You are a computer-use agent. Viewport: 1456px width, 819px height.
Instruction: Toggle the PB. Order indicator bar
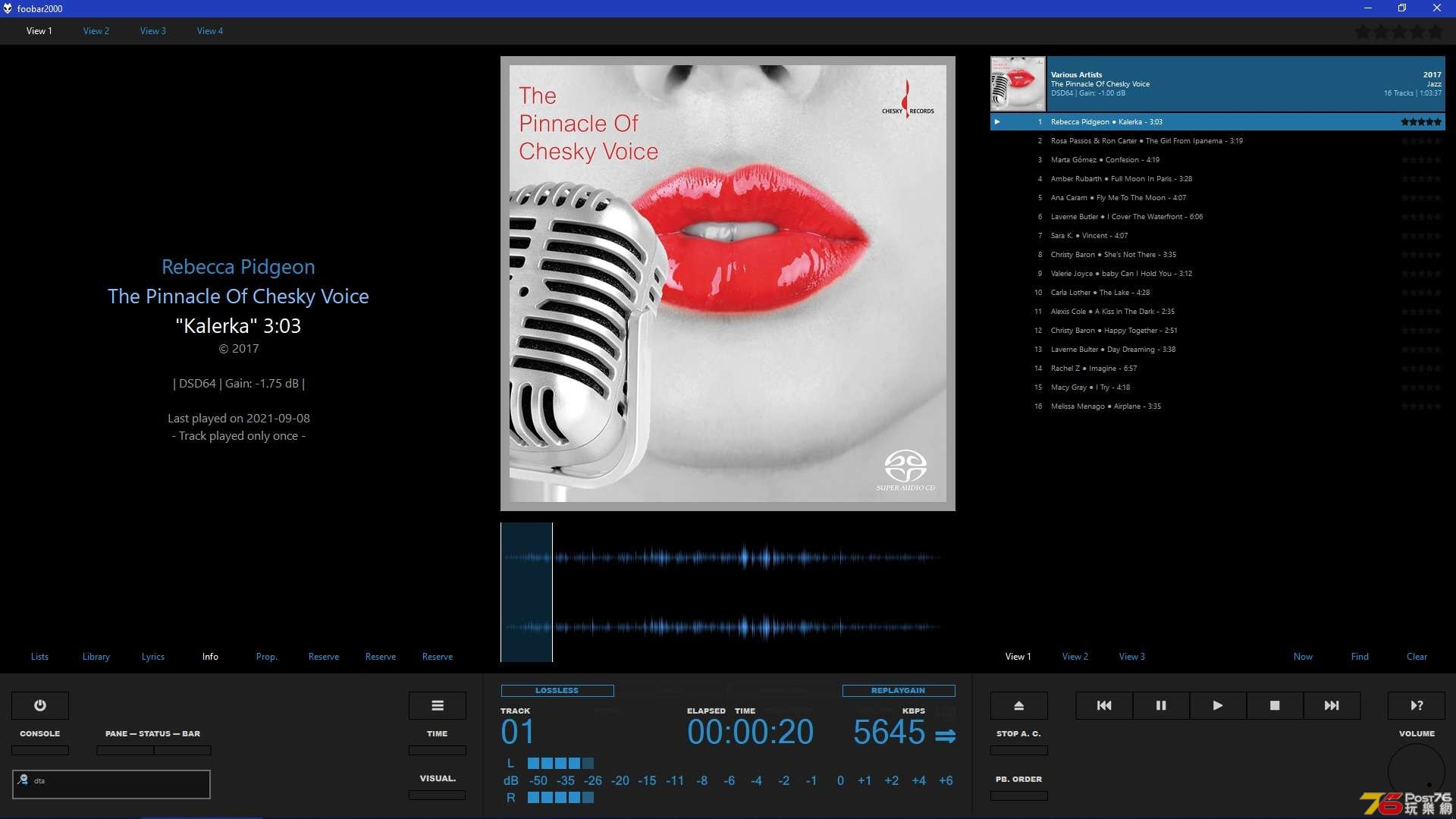1019,795
